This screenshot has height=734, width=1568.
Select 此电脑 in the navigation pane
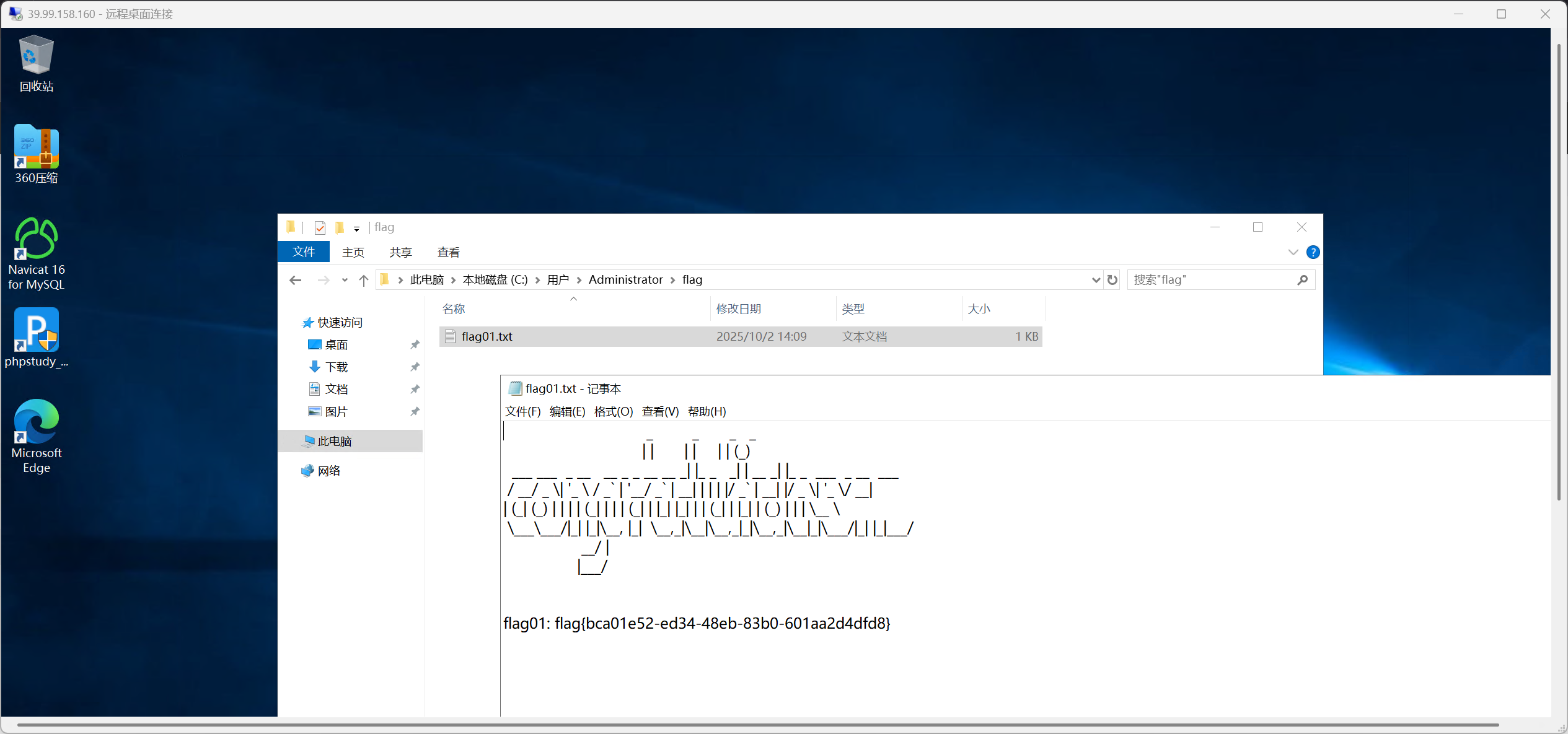[335, 441]
